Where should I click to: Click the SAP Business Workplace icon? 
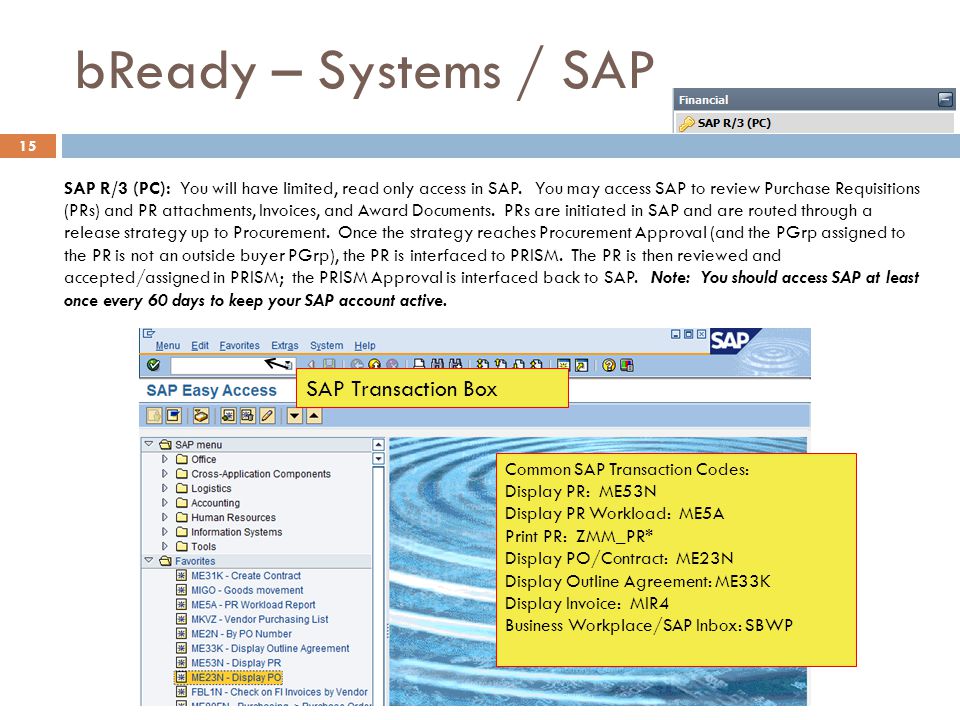tap(201, 416)
